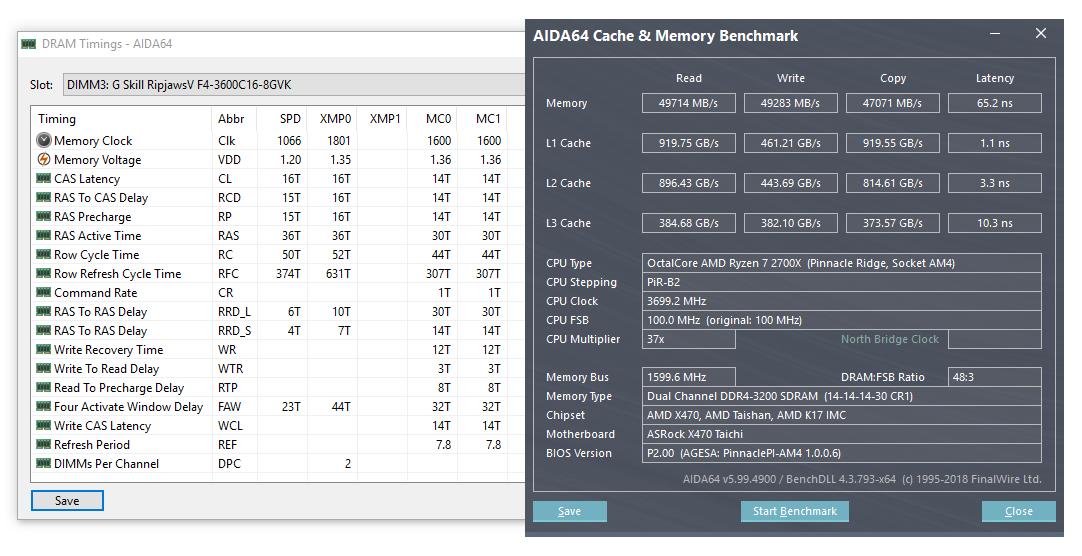Screen dimensions: 1082x556
Task: Save the DRAM Timings report
Action: click(x=67, y=501)
